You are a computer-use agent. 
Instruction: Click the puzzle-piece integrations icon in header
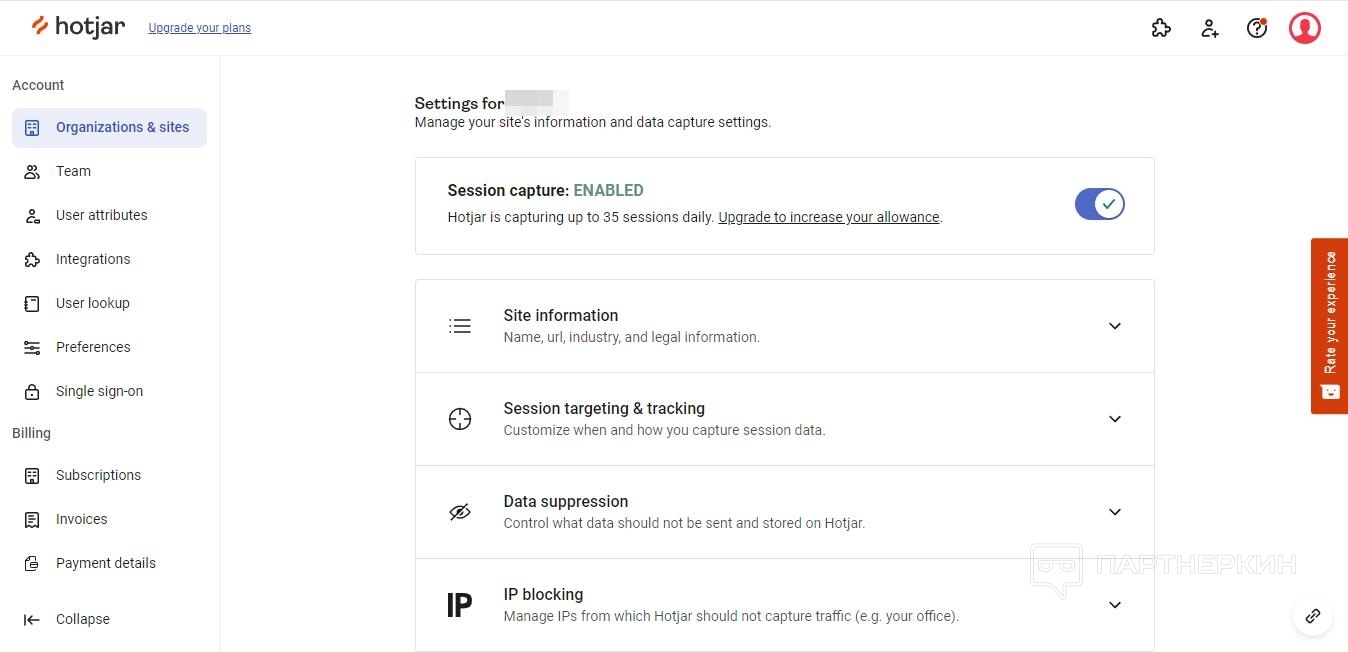pyautogui.click(x=1161, y=28)
